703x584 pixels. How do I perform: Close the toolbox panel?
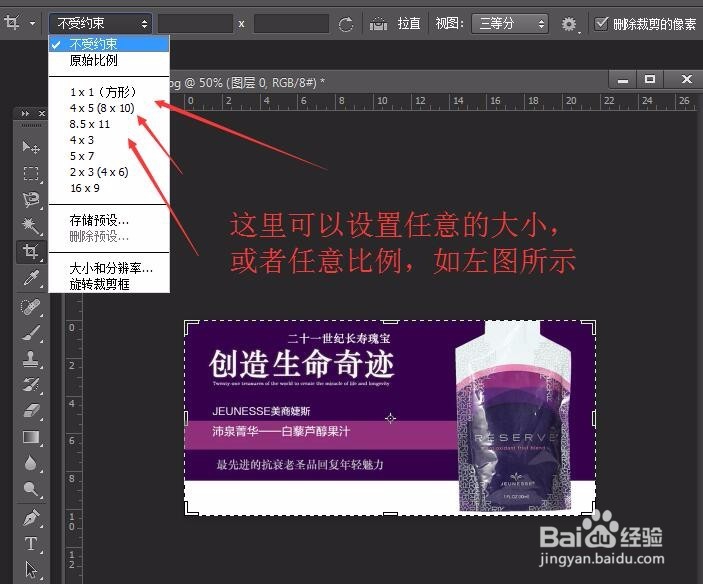click(42, 113)
